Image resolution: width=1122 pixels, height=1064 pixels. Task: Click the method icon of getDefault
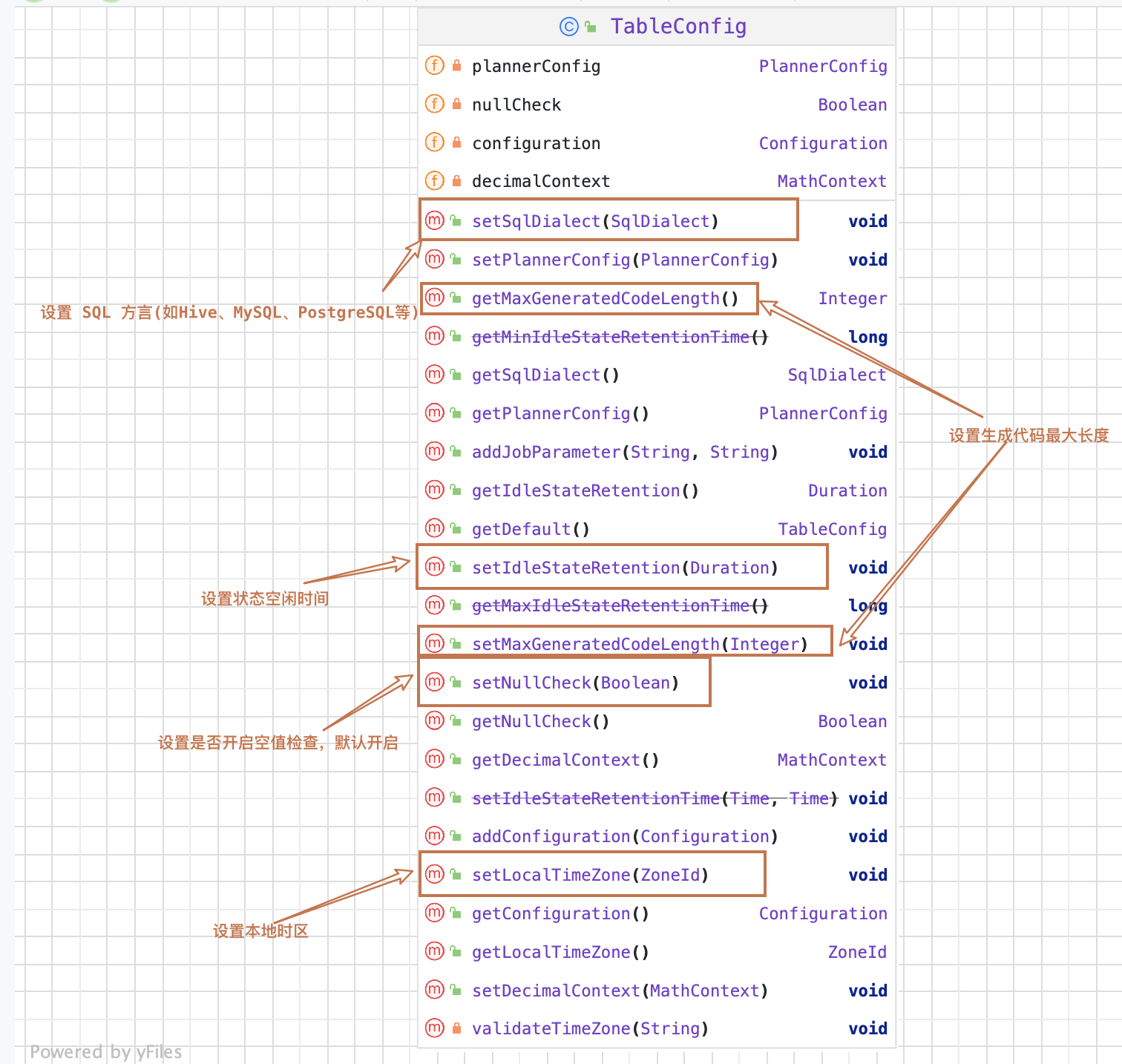click(435, 528)
